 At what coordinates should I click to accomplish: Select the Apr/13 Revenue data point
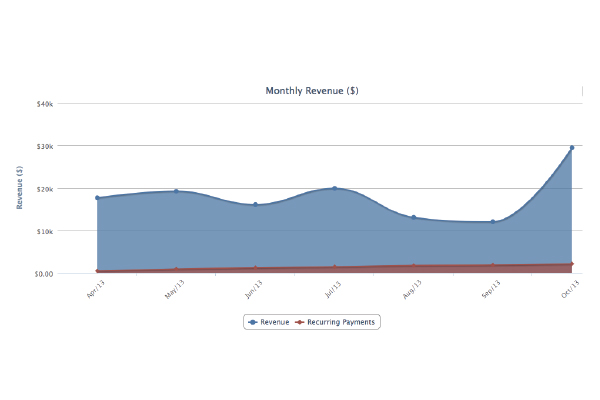click(97, 198)
